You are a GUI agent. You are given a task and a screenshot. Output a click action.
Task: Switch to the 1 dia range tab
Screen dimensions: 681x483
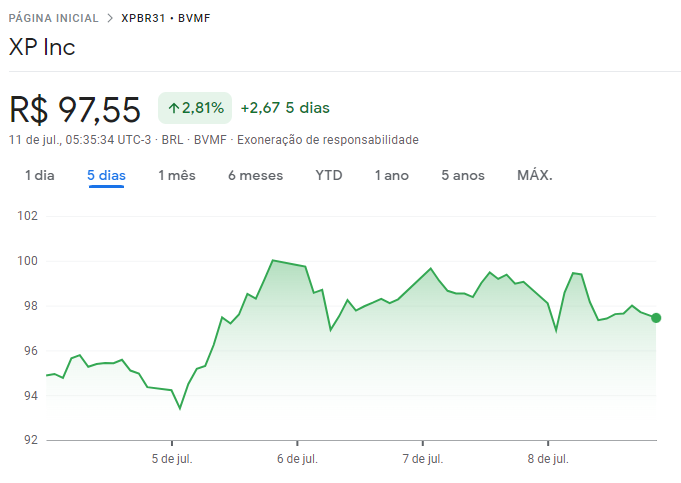pos(40,175)
